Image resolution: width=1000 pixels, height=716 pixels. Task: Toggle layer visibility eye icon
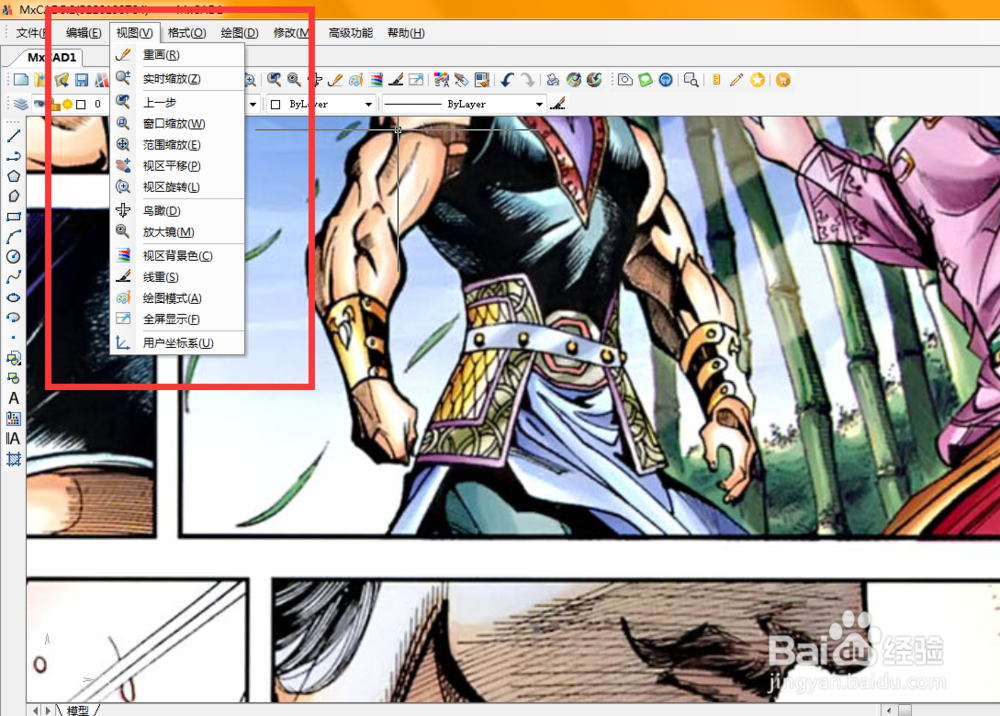point(40,104)
